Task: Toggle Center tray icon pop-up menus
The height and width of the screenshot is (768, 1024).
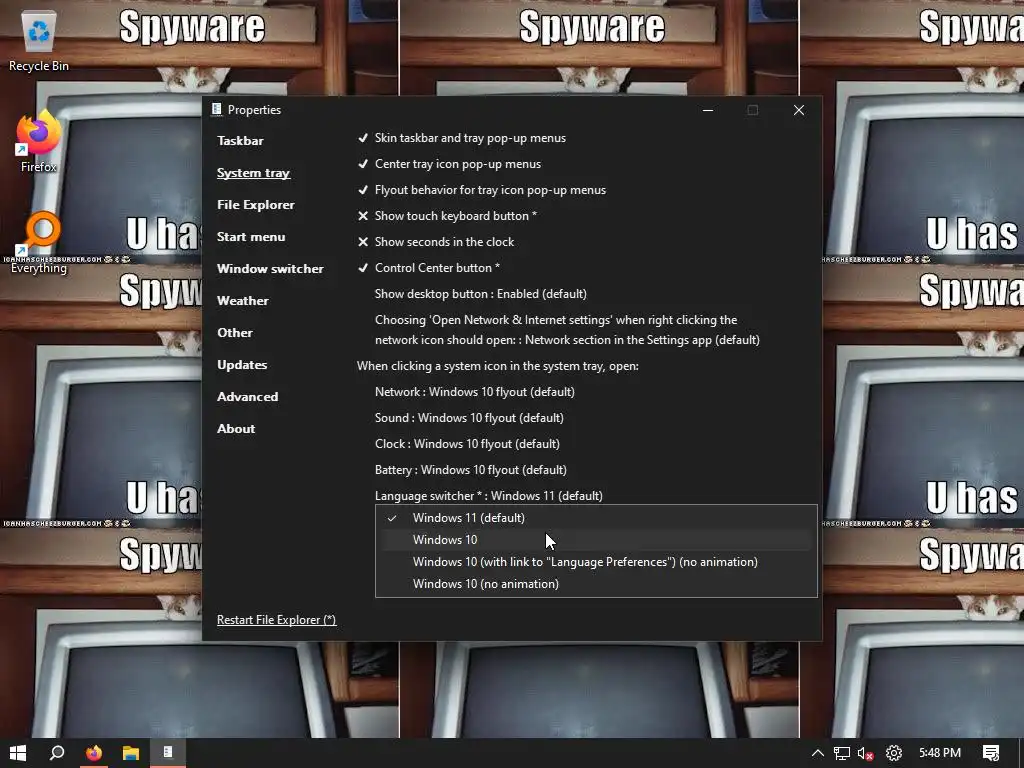Action: pos(449,164)
